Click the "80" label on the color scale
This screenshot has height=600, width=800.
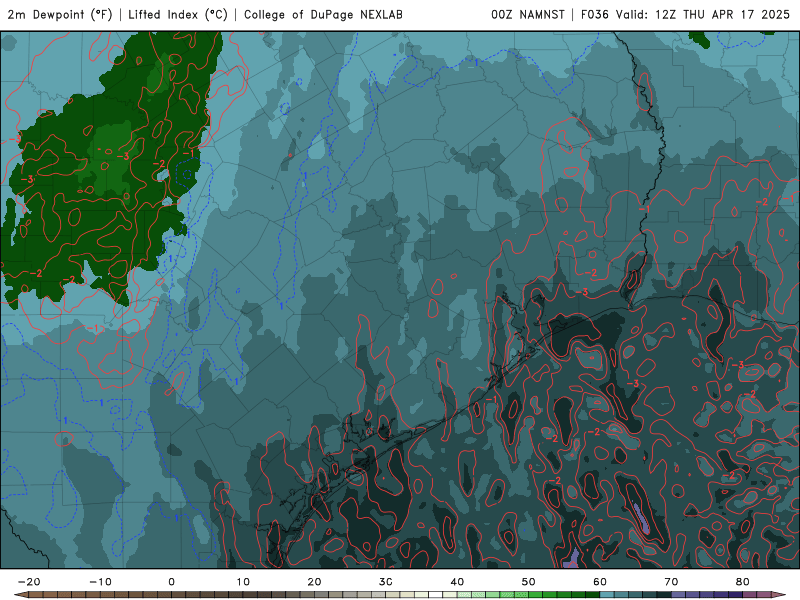click(x=743, y=582)
